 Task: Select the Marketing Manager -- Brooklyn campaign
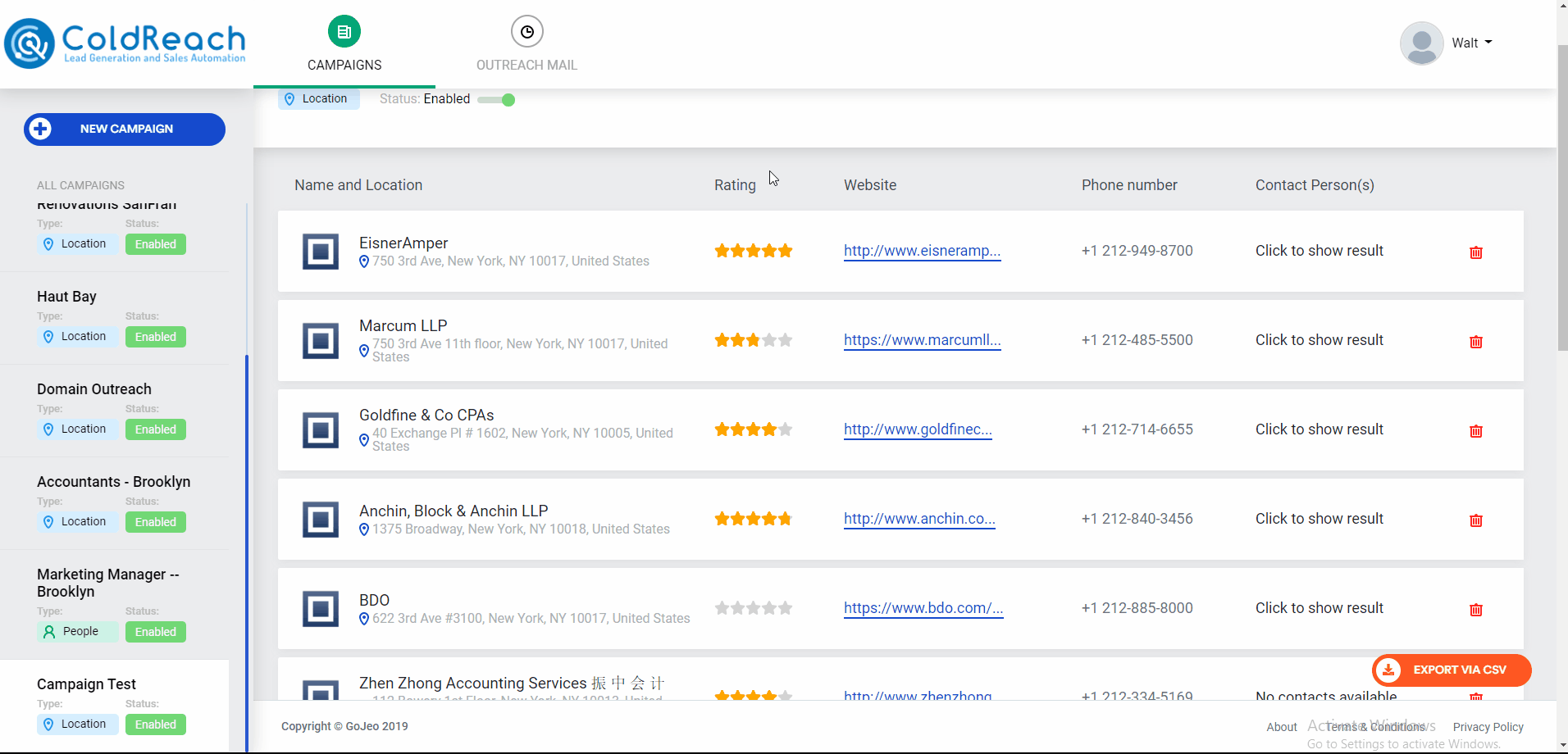tap(107, 583)
